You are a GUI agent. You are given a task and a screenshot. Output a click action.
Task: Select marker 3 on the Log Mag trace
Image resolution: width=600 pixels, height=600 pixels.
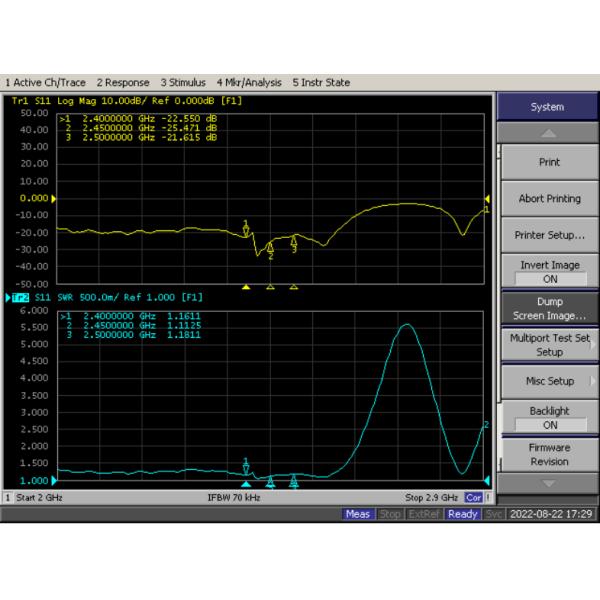pyautogui.click(x=293, y=244)
